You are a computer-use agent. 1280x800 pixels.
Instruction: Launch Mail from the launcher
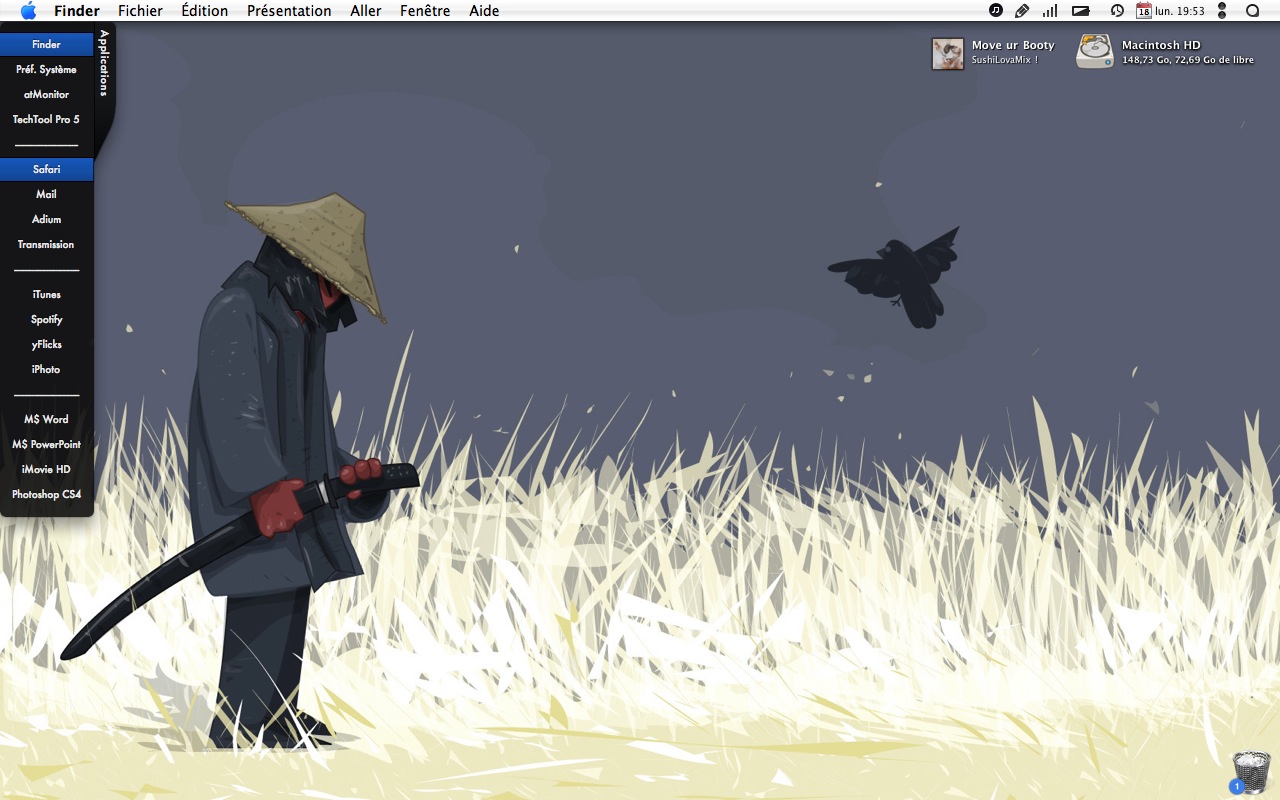[x=46, y=194]
